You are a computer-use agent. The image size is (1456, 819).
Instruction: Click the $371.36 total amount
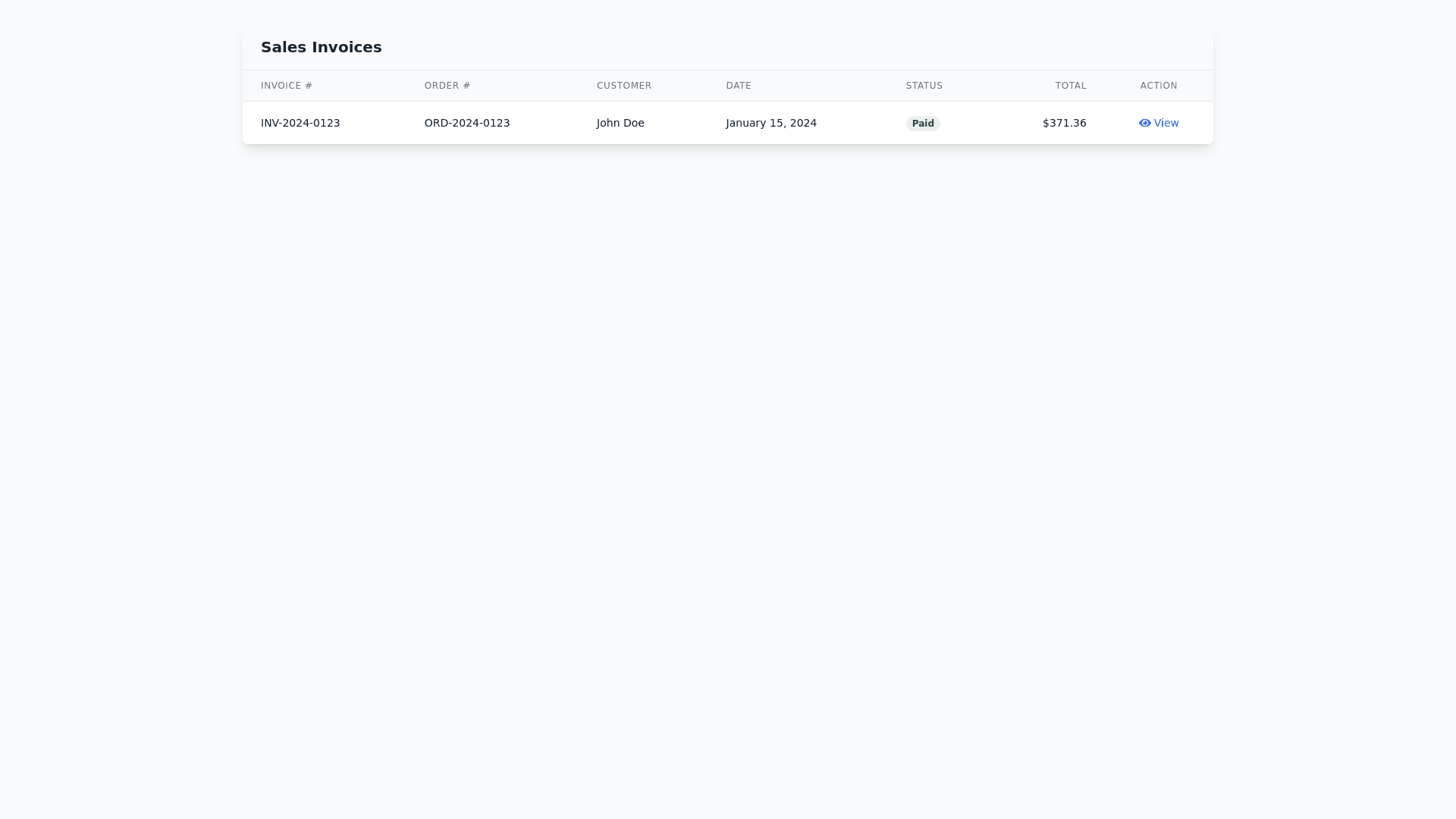pos(1064,123)
